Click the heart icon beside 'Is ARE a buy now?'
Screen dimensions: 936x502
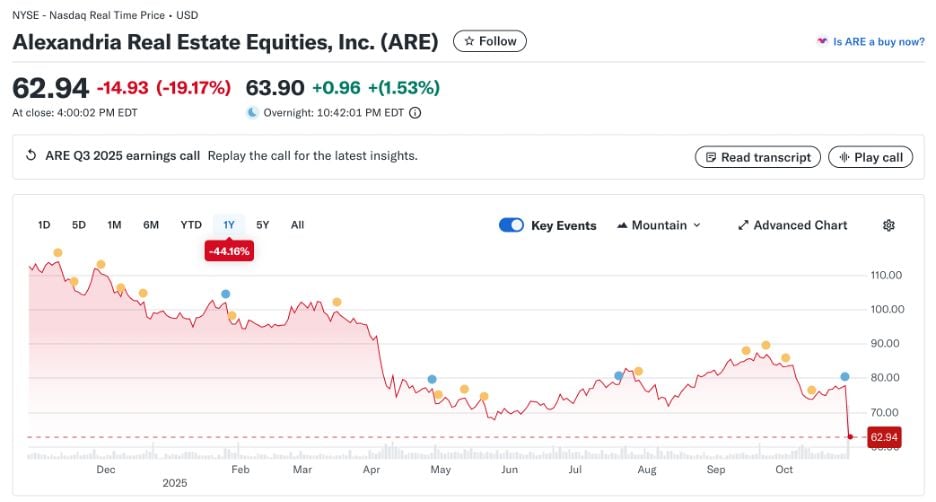[823, 42]
